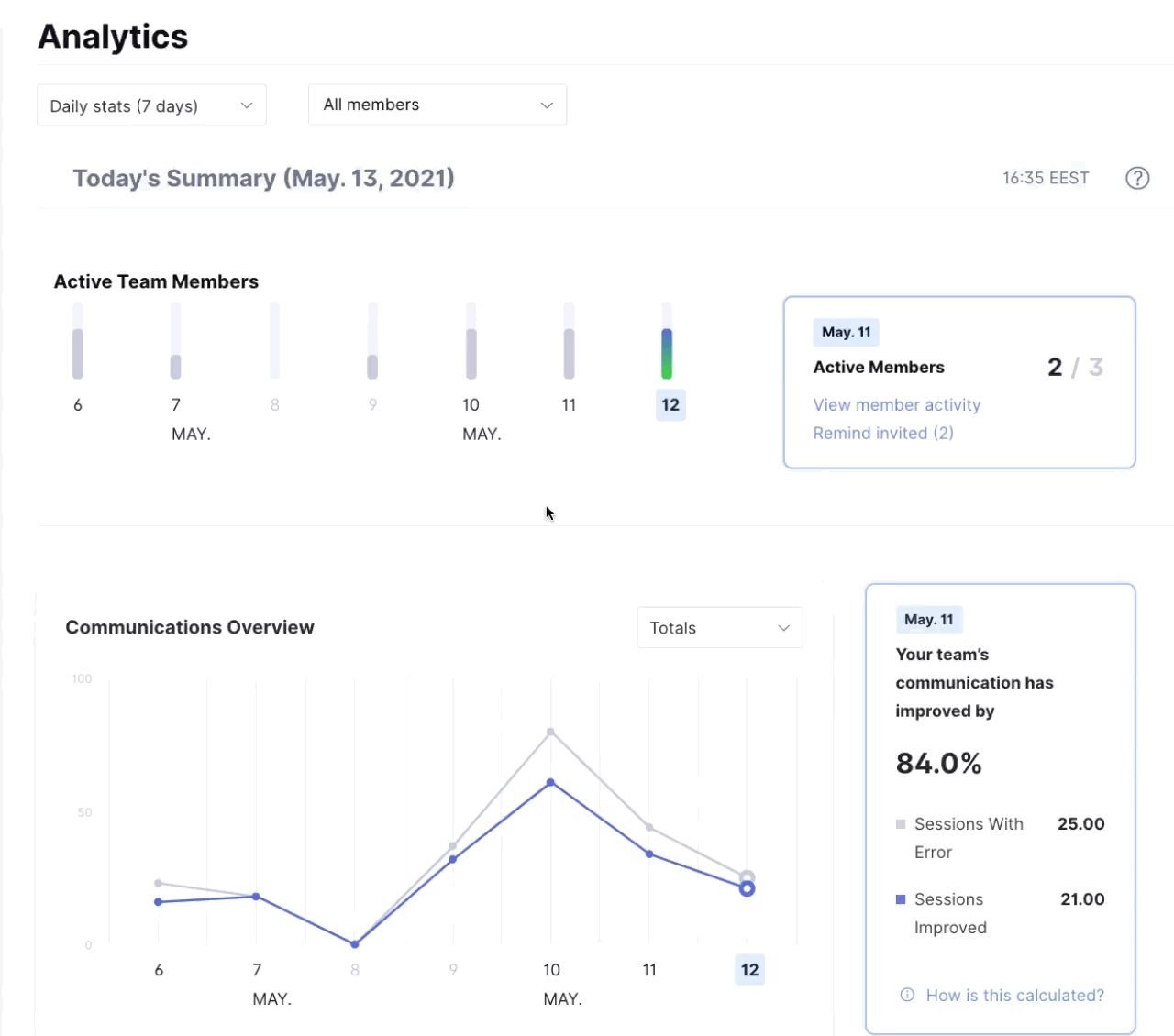Click date 11 under Active Team Members
Screen dimensions: 1174x1036
click(569, 404)
